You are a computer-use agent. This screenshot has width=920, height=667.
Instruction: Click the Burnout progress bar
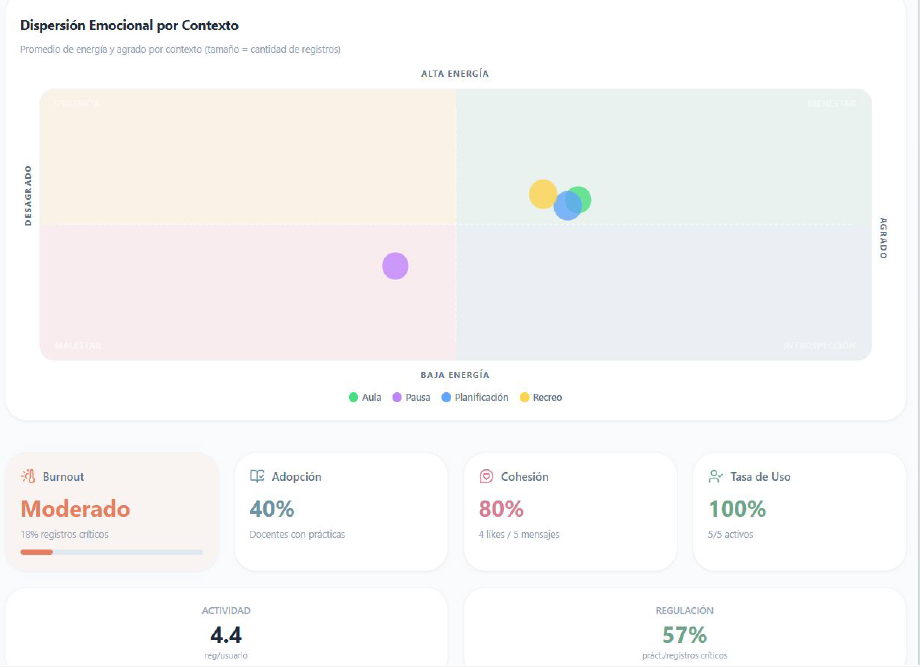(110, 549)
